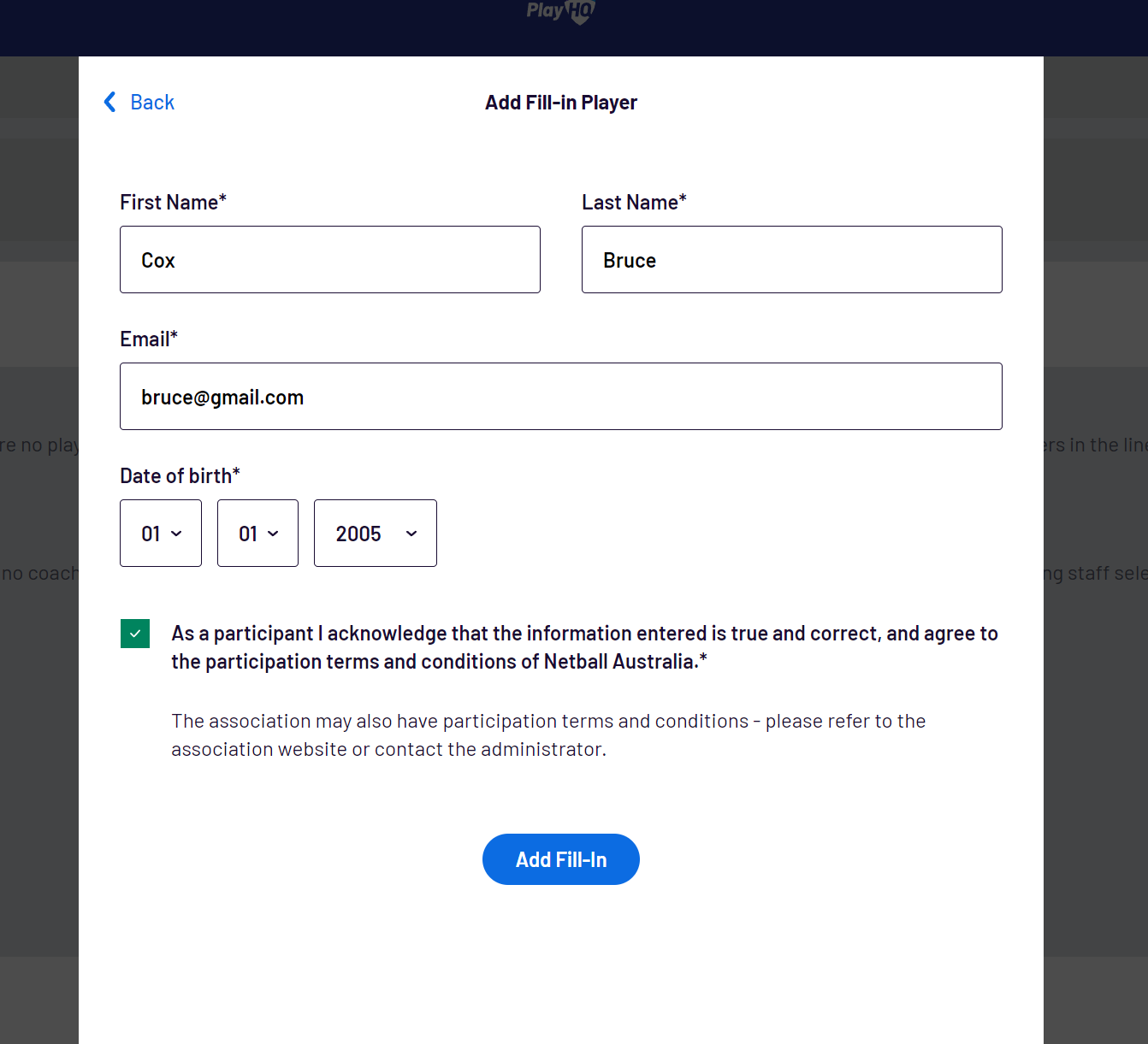Image resolution: width=1148 pixels, height=1044 pixels.
Task: Click the Email label text
Action: coord(149,339)
